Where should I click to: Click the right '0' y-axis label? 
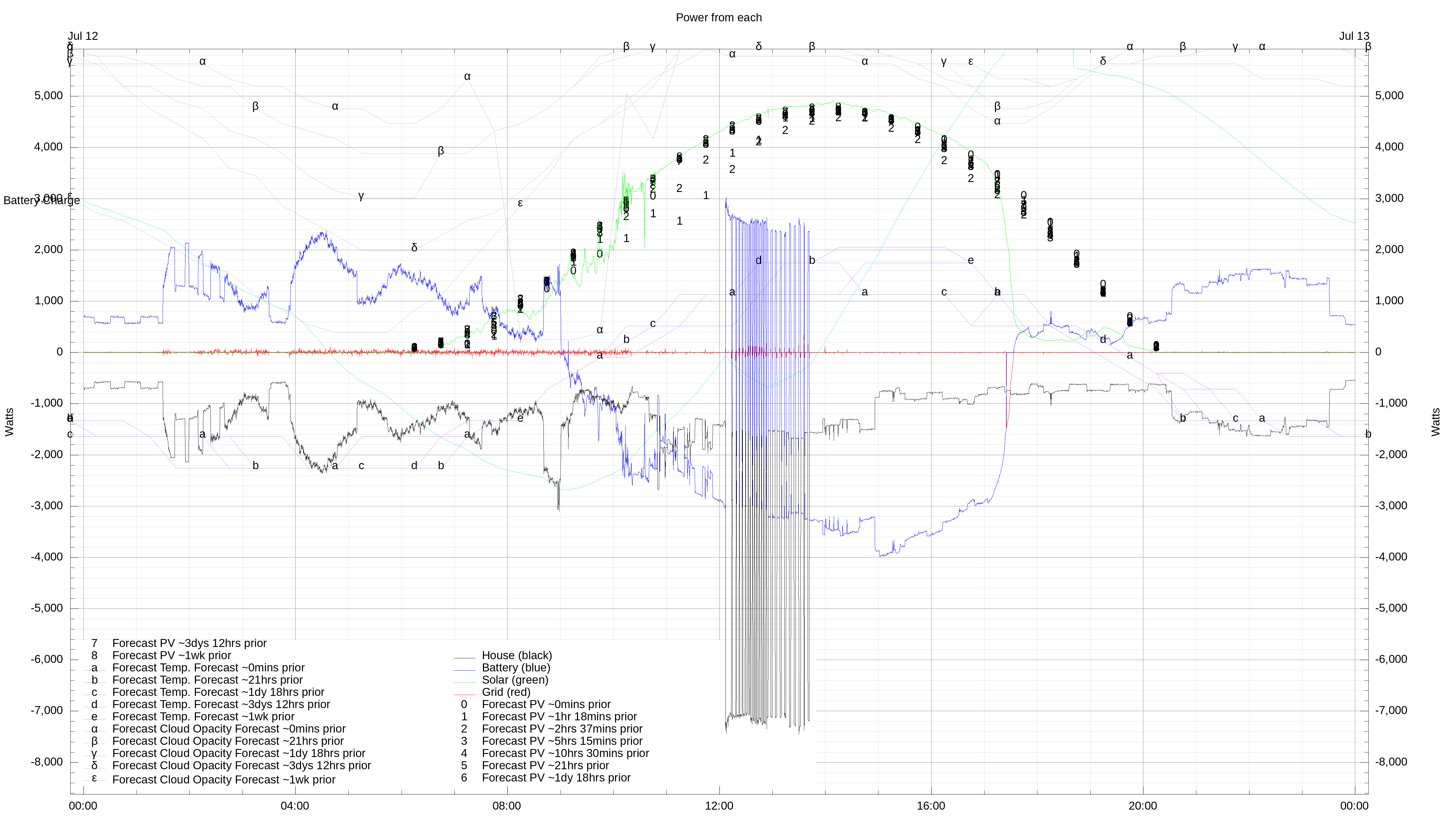click(x=1378, y=352)
